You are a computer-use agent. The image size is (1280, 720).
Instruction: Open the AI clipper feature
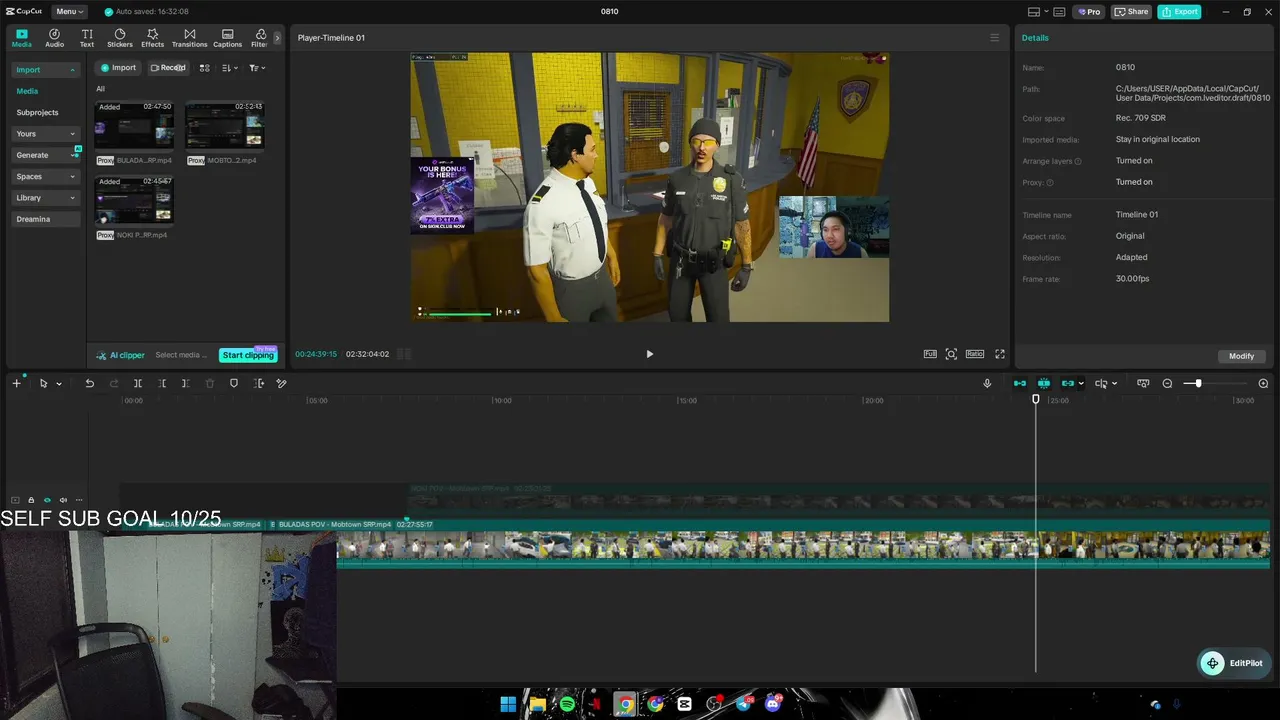(121, 355)
